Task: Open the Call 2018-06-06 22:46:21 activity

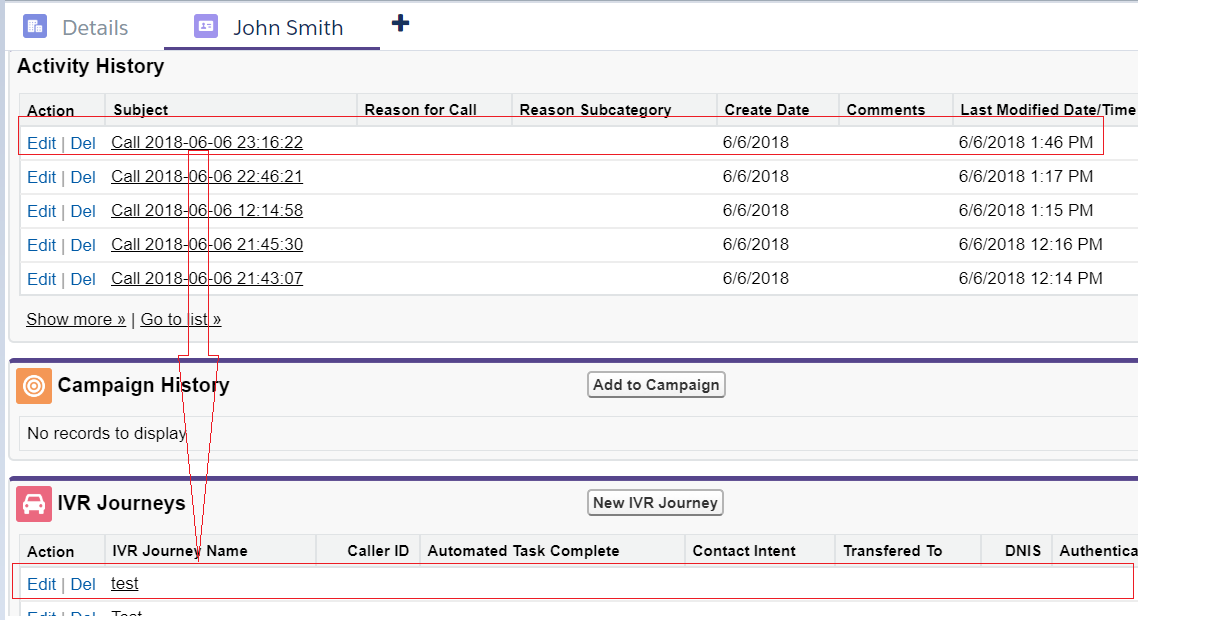Action: pyautogui.click(x=206, y=177)
